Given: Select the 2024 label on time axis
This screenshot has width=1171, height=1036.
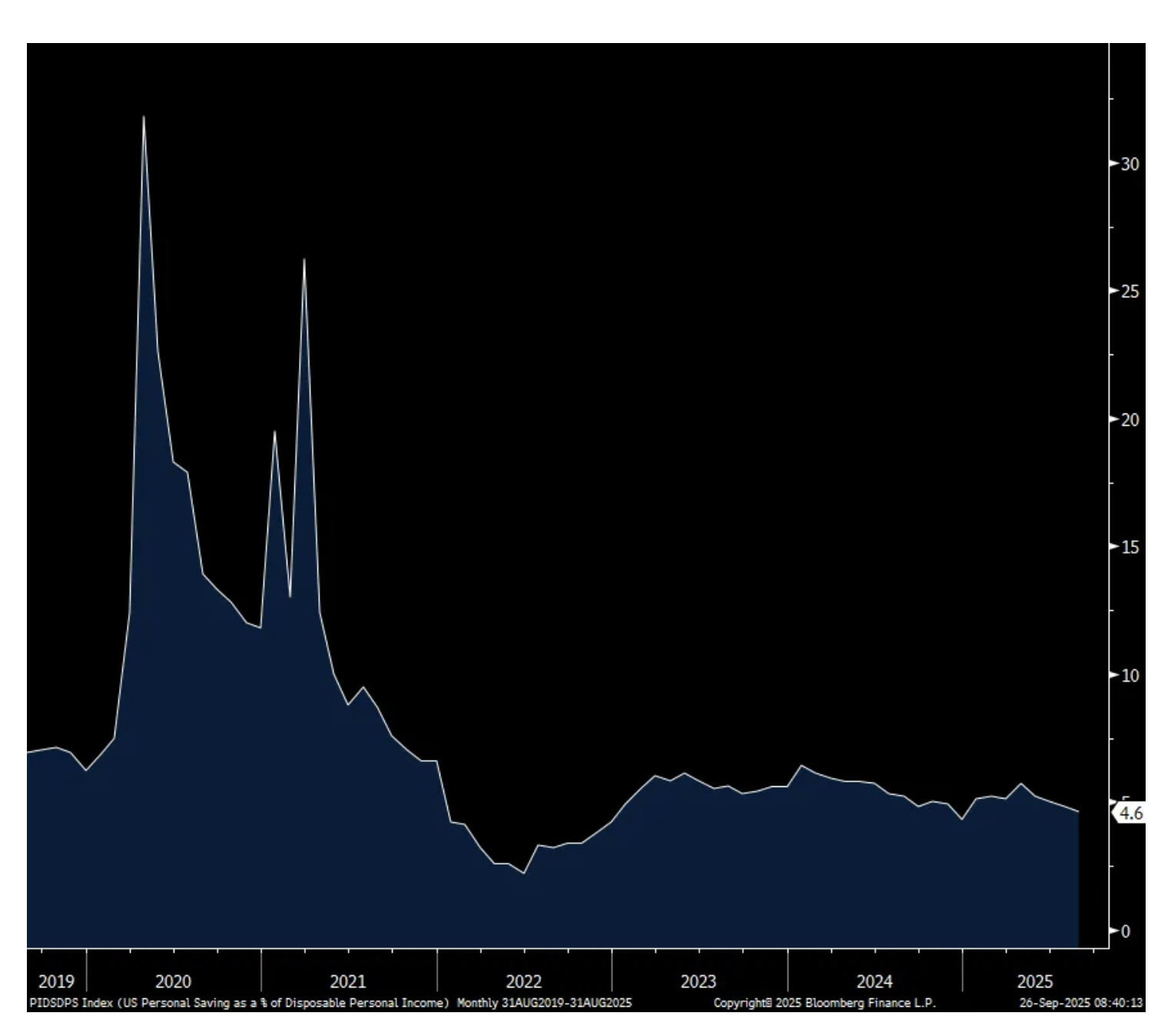Looking at the screenshot, I should (x=874, y=981).
